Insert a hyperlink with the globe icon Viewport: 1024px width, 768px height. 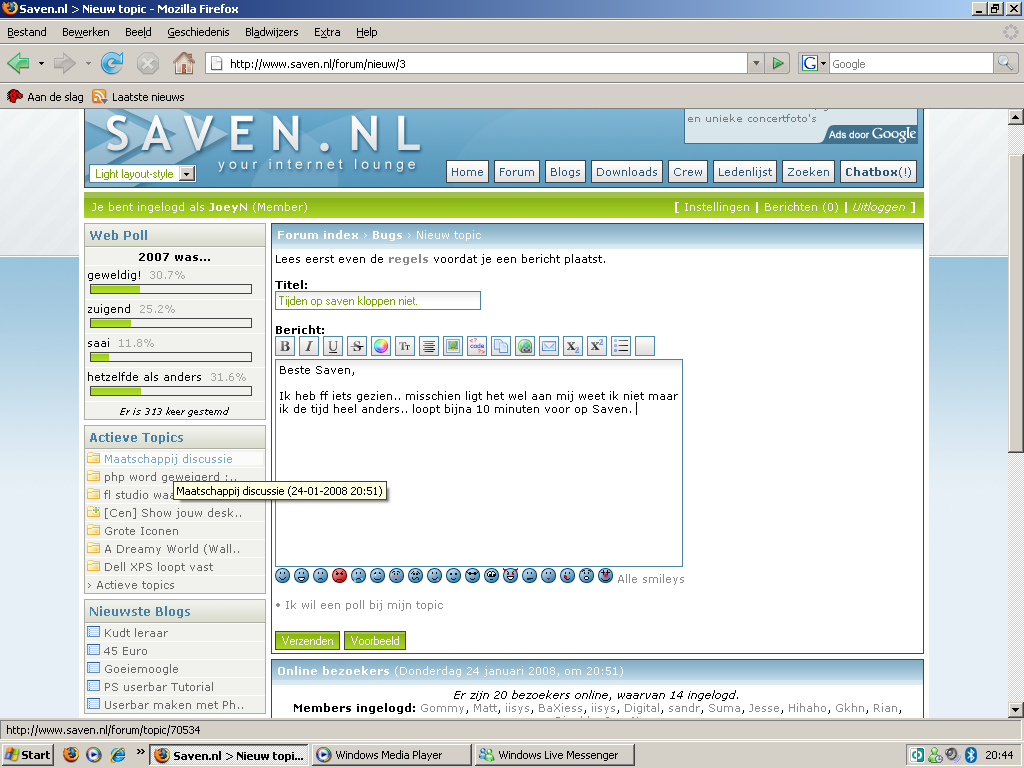525,346
